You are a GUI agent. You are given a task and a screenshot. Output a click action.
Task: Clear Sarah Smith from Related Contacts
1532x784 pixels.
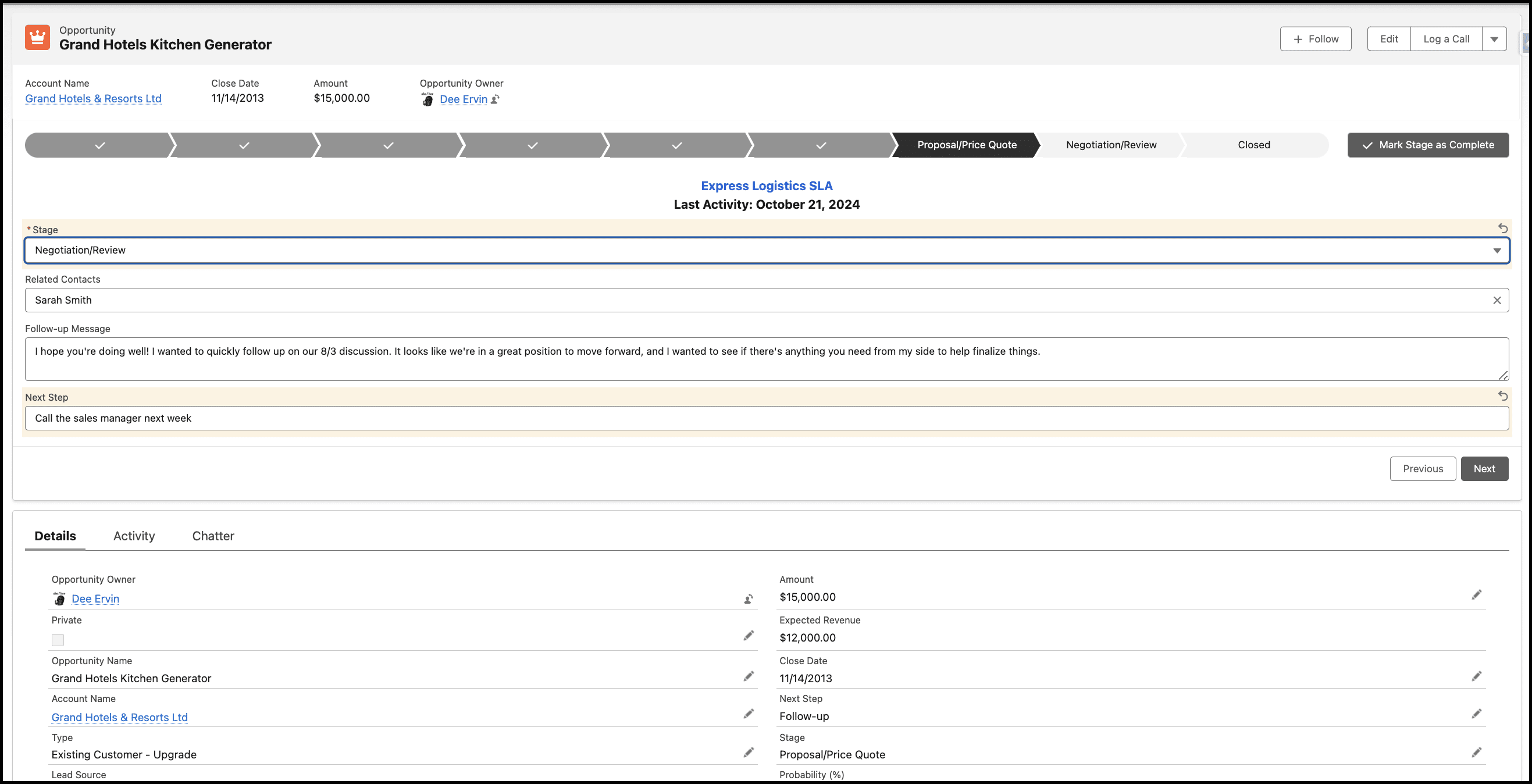(1497, 300)
